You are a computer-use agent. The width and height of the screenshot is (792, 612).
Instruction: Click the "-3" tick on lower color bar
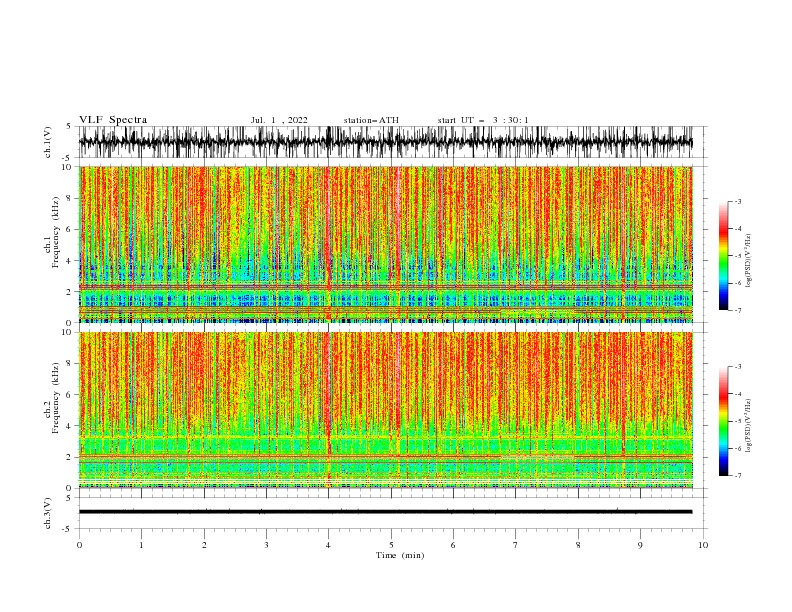(x=737, y=367)
